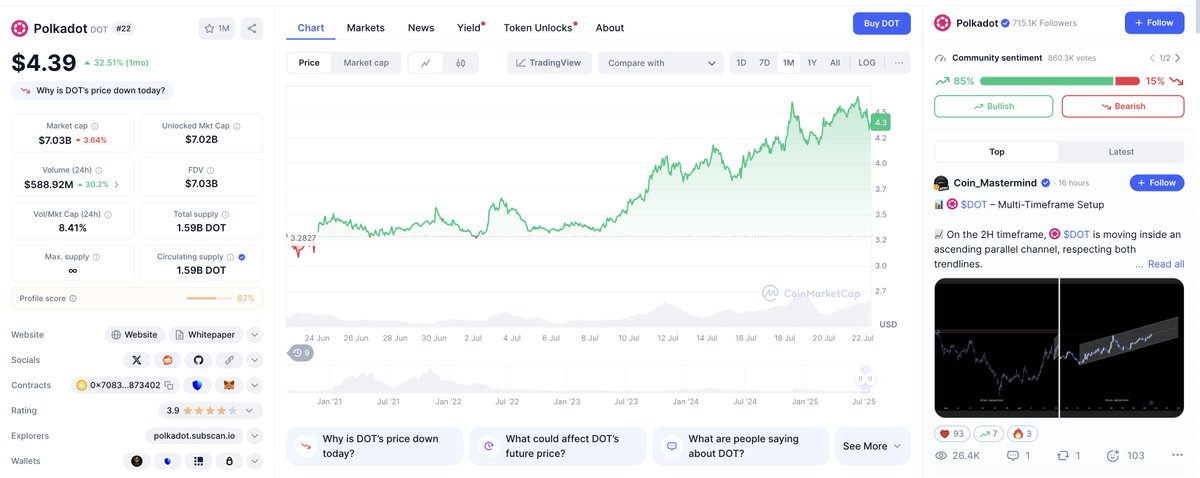Open more chart options (three dots)
Image resolution: width=1200 pixels, height=478 pixels.
coord(899,62)
